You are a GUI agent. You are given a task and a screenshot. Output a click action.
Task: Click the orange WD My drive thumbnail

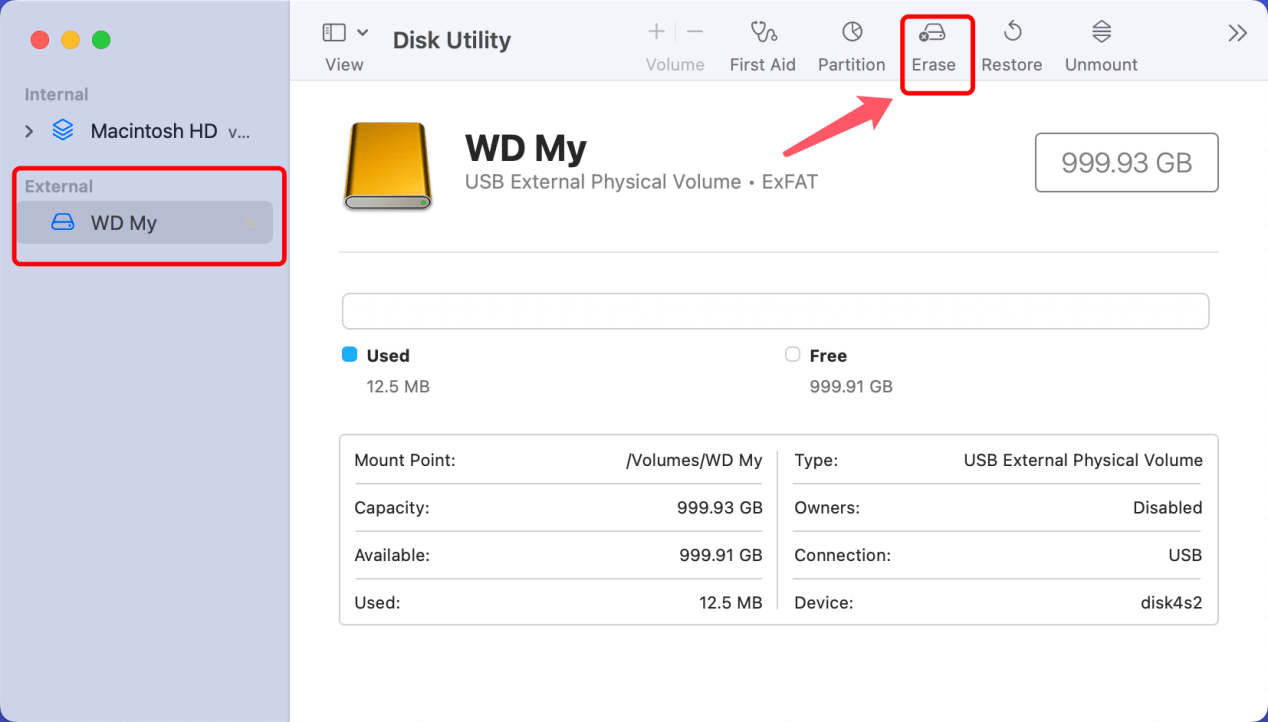[x=388, y=163]
